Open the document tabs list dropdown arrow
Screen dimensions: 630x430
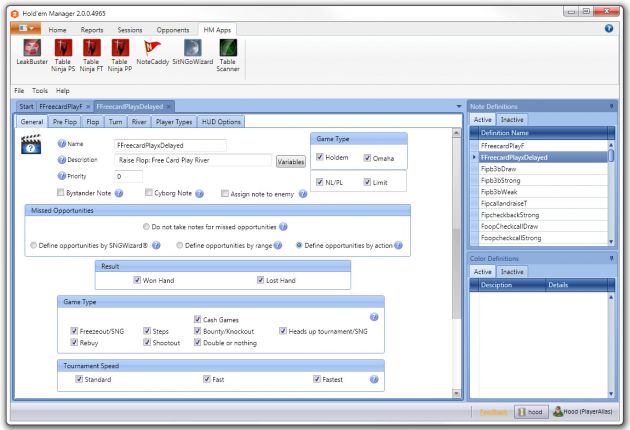click(x=459, y=106)
